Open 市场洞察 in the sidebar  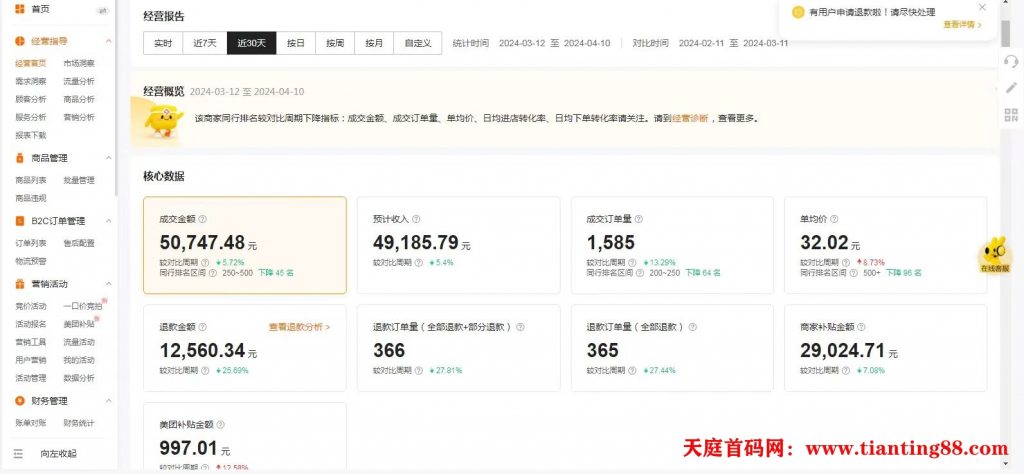coord(79,63)
